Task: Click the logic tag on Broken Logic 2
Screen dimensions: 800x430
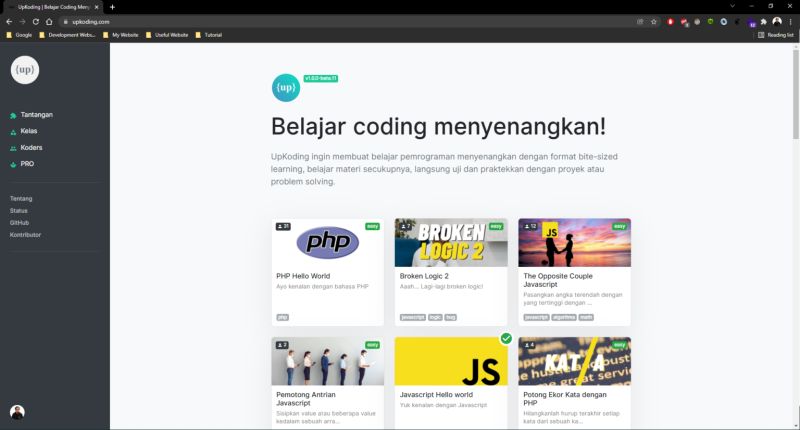Action: [x=435, y=317]
